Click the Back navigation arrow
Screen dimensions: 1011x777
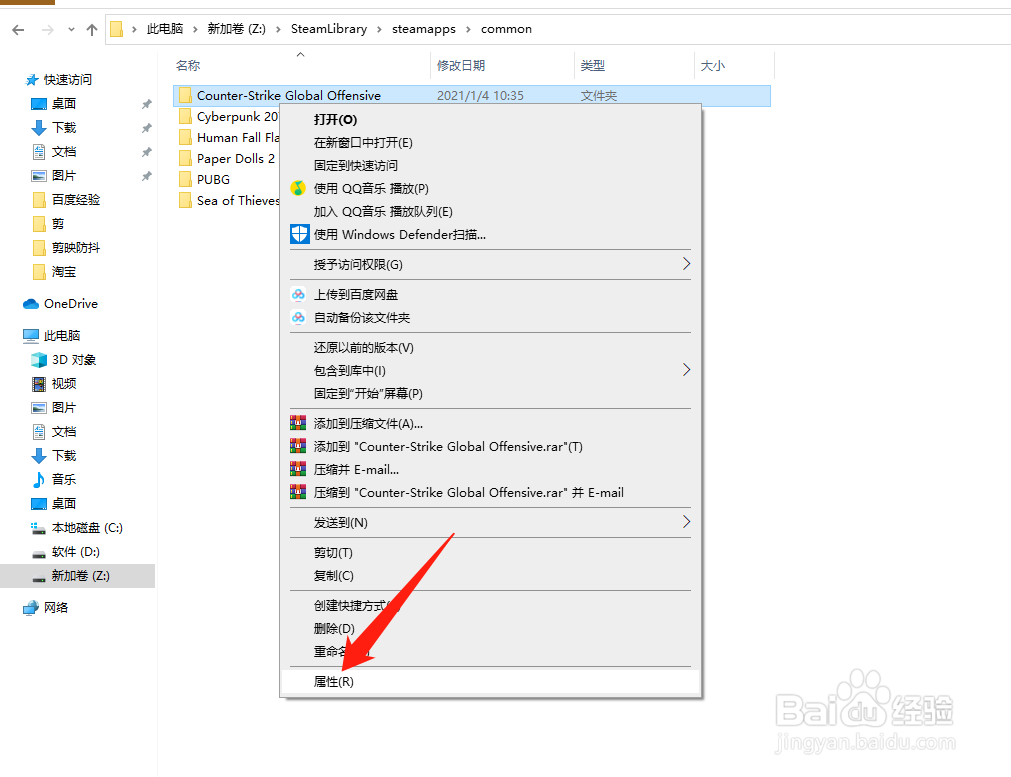coord(18,30)
